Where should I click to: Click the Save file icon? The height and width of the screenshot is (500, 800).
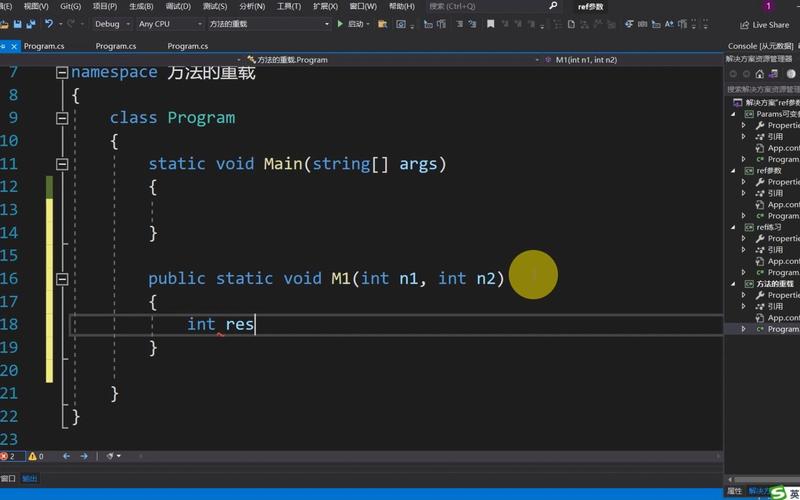pos(18,24)
